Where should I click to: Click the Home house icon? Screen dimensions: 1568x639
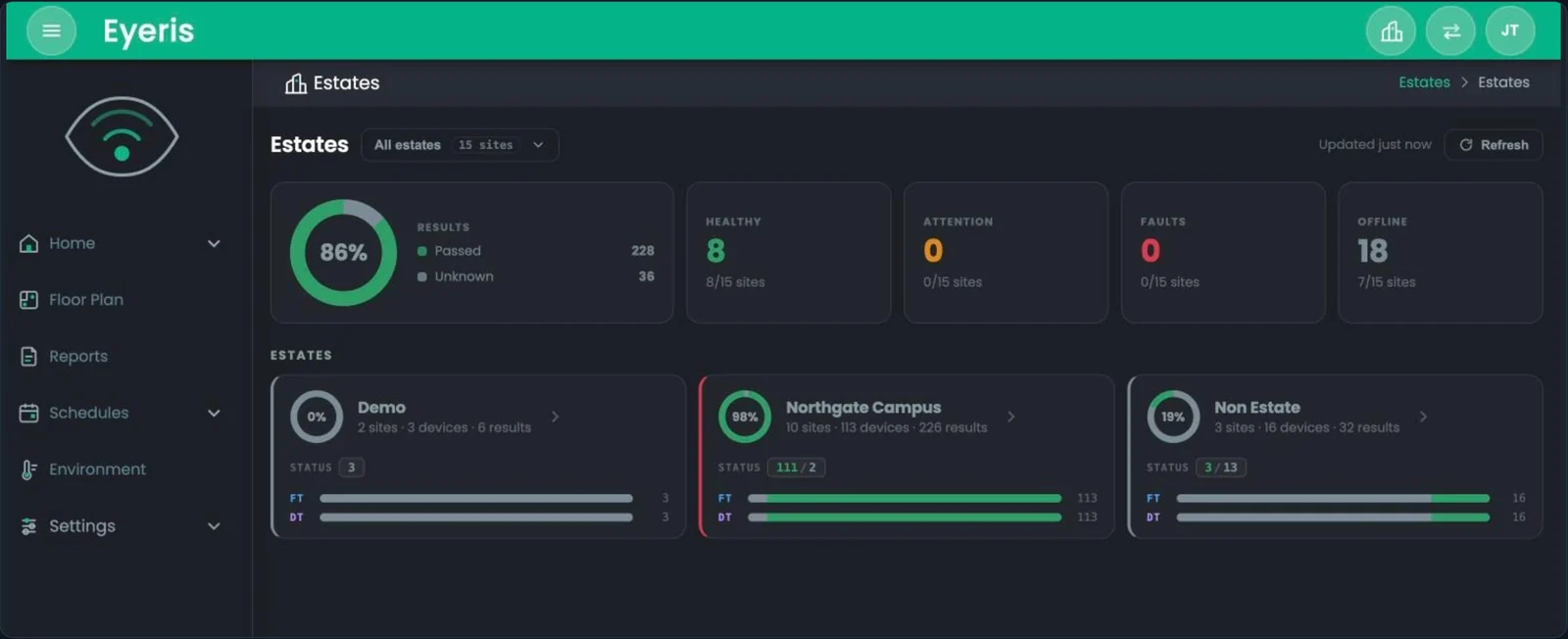[x=29, y=243]
